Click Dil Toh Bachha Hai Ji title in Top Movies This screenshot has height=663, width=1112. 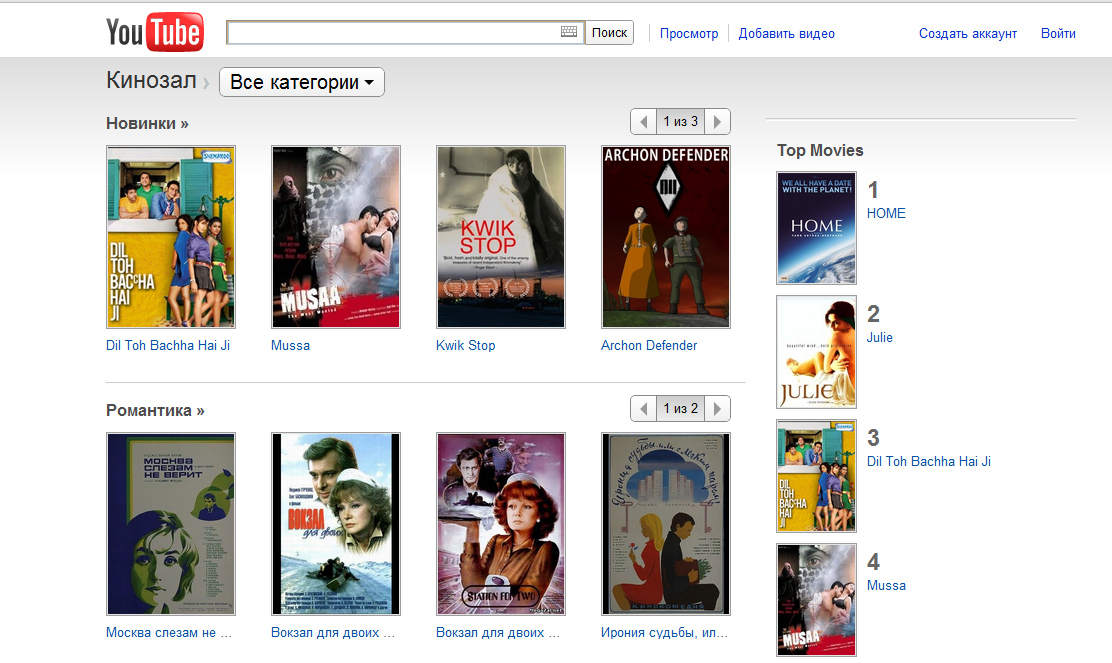pos(928,462)
